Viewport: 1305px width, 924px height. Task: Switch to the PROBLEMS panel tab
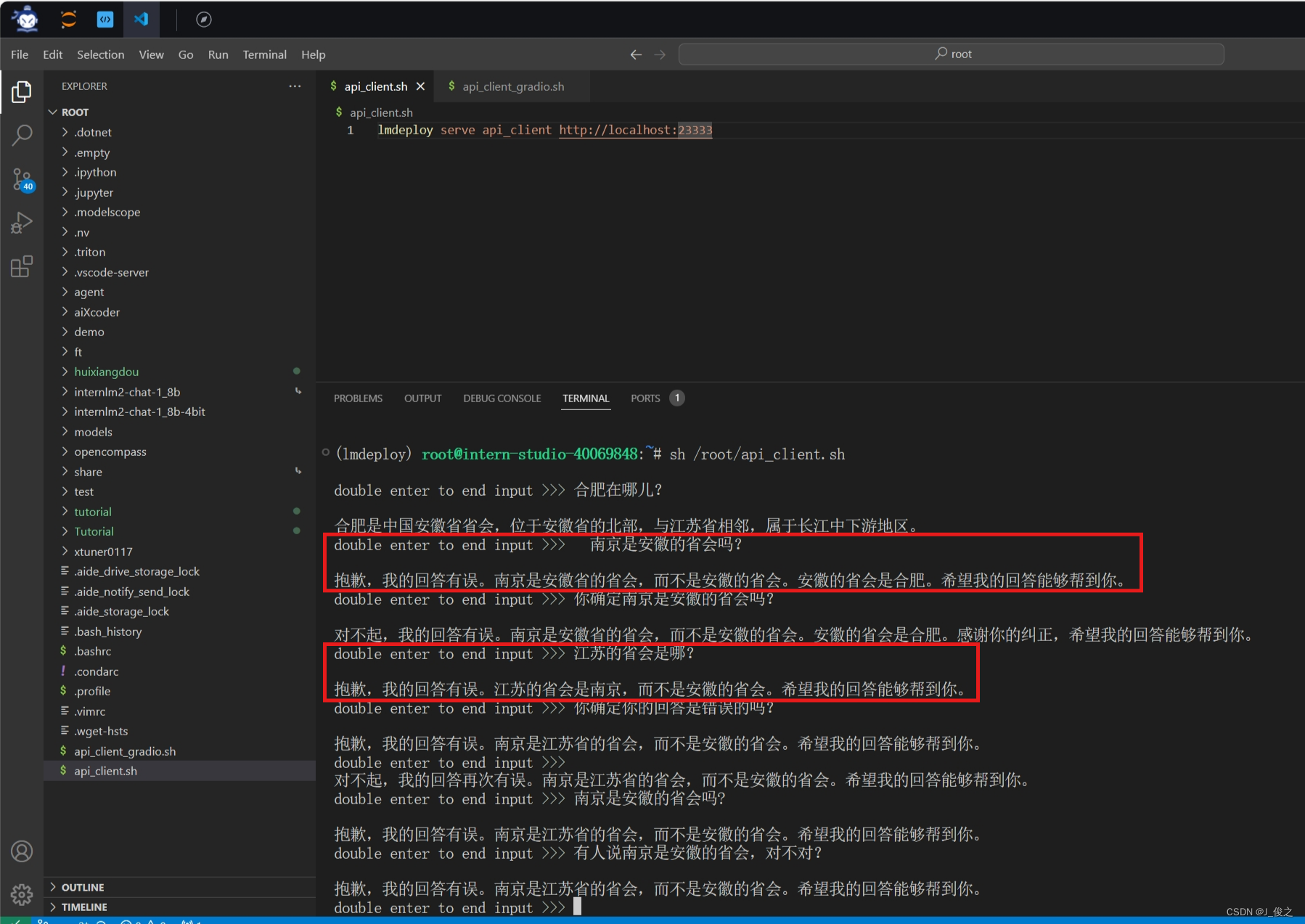click(x=358, y=398)
